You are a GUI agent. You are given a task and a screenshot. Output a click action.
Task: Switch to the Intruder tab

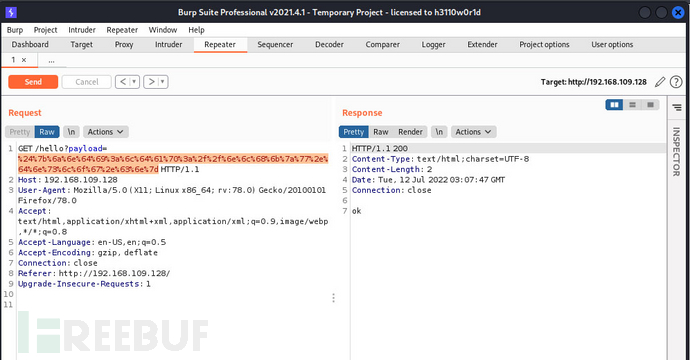coord(168,44)
